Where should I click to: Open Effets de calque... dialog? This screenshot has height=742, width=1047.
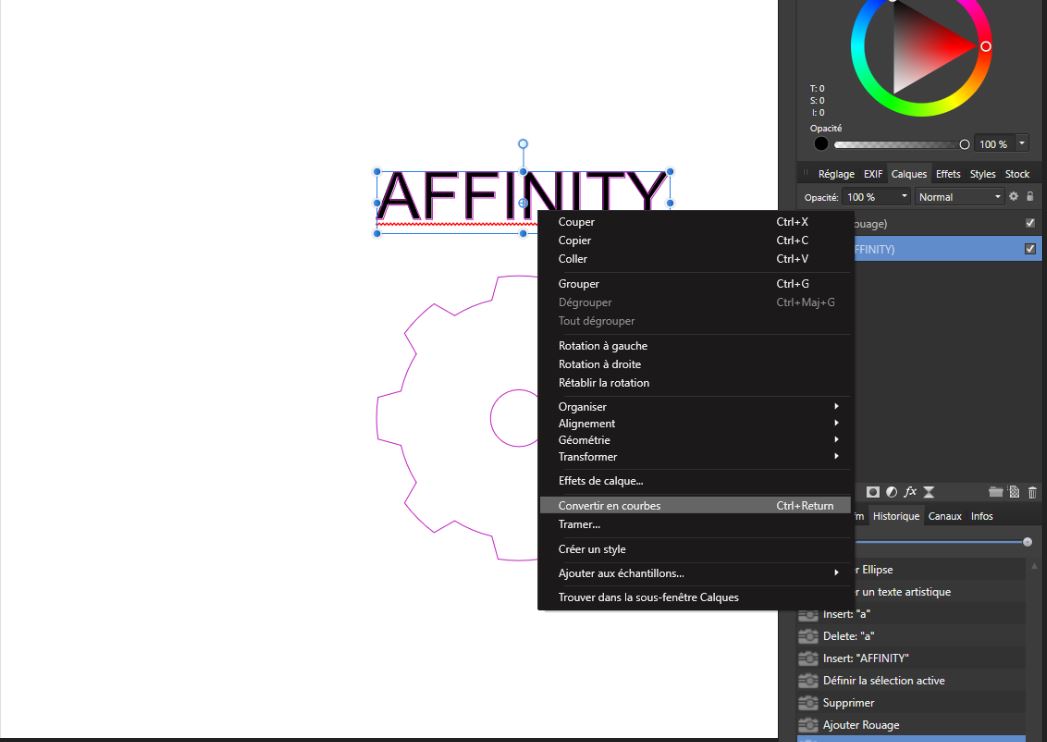pyautogui.click(x=694, y=480)
